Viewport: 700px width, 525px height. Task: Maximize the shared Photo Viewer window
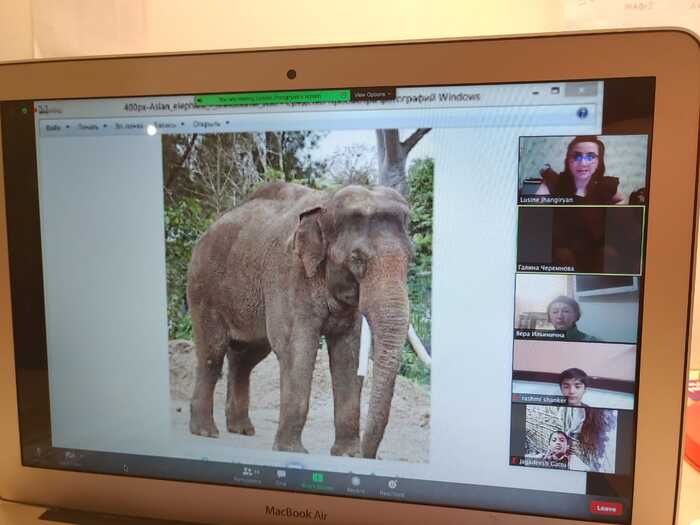(555, 91)
